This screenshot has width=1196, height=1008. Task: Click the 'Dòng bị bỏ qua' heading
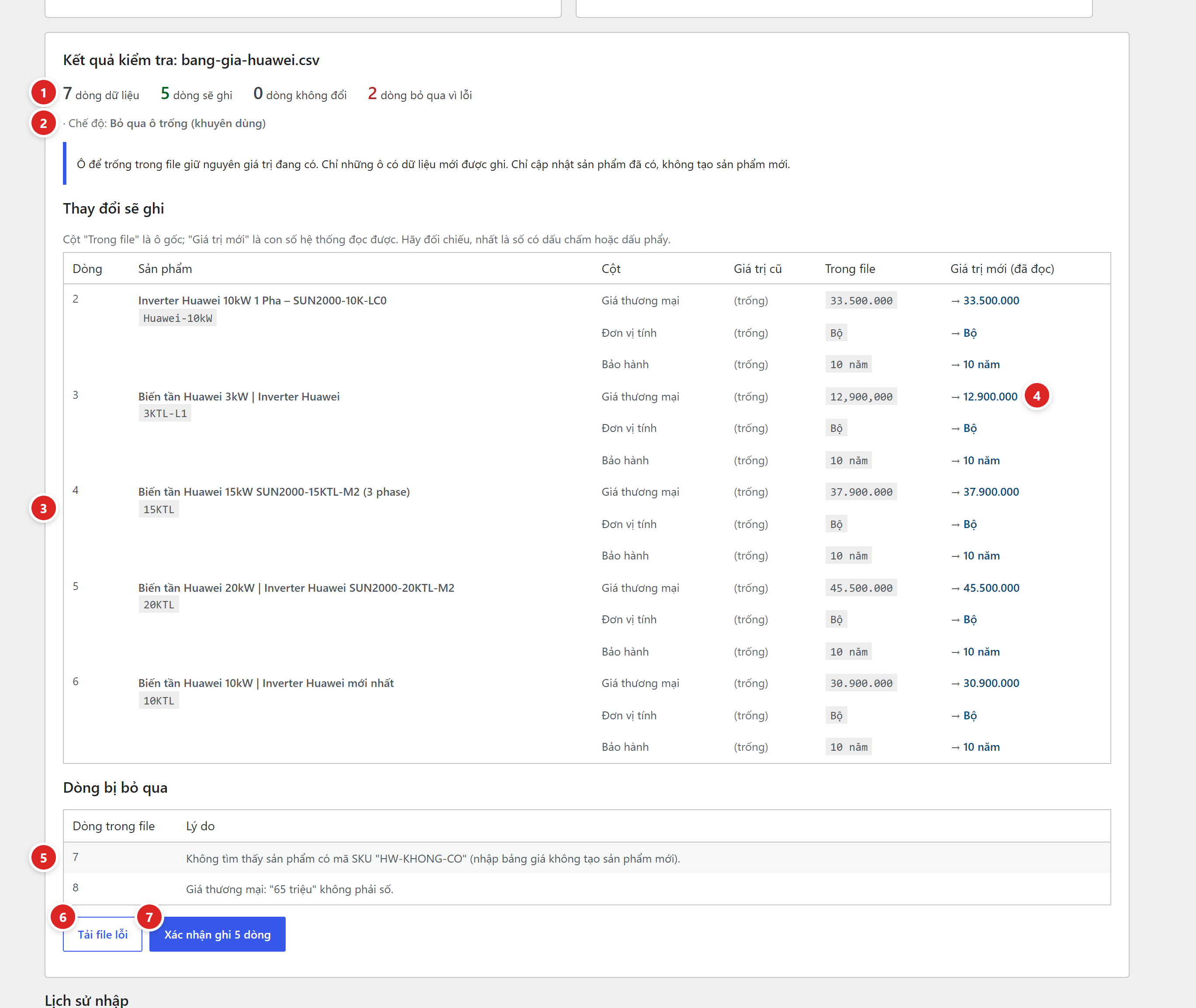click(115, 788)
